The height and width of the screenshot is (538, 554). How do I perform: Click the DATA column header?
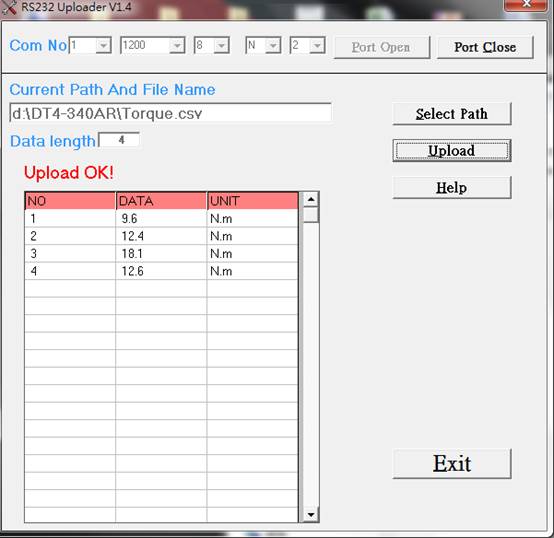[x=161, y=201]
